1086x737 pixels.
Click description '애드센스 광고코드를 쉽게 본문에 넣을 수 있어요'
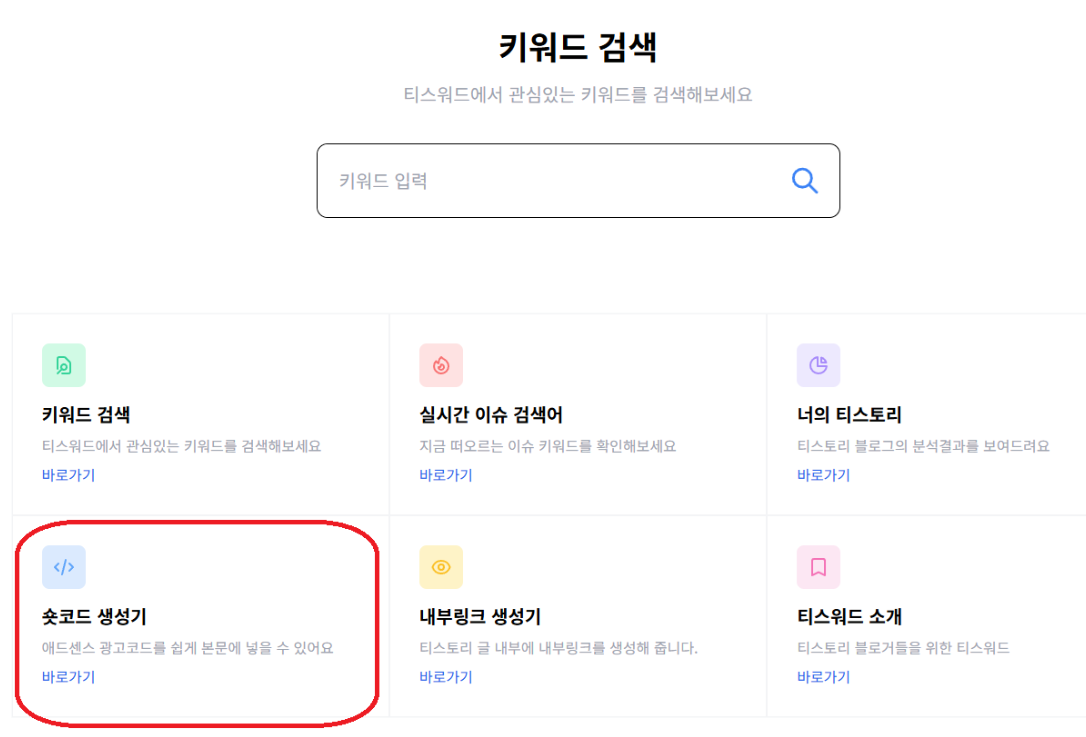coord(188,648)
